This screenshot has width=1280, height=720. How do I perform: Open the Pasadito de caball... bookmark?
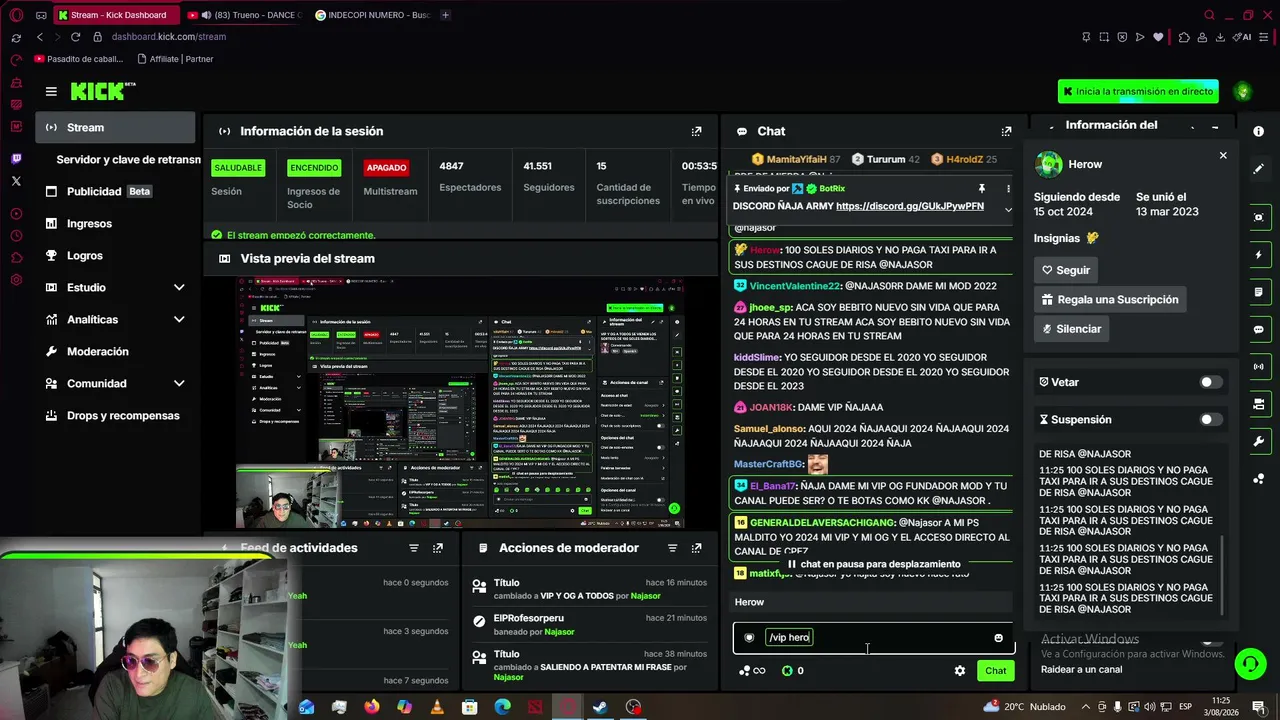tap(79, 59)
